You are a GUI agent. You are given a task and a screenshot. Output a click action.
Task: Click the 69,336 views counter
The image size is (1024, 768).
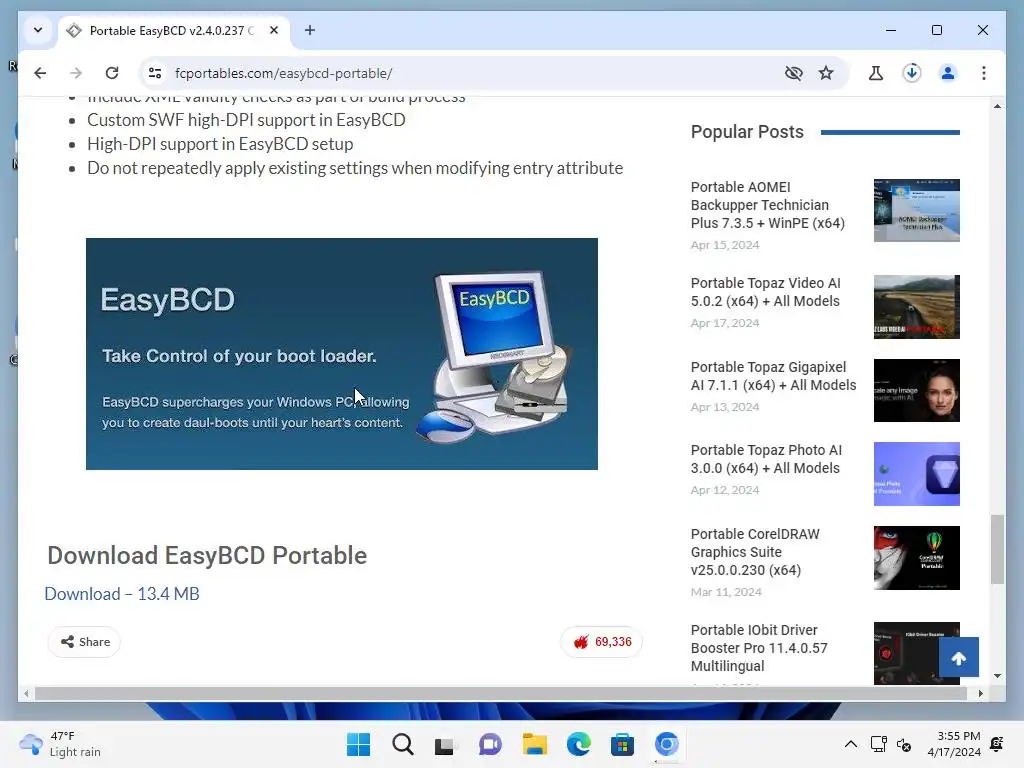tap(601, 642)
